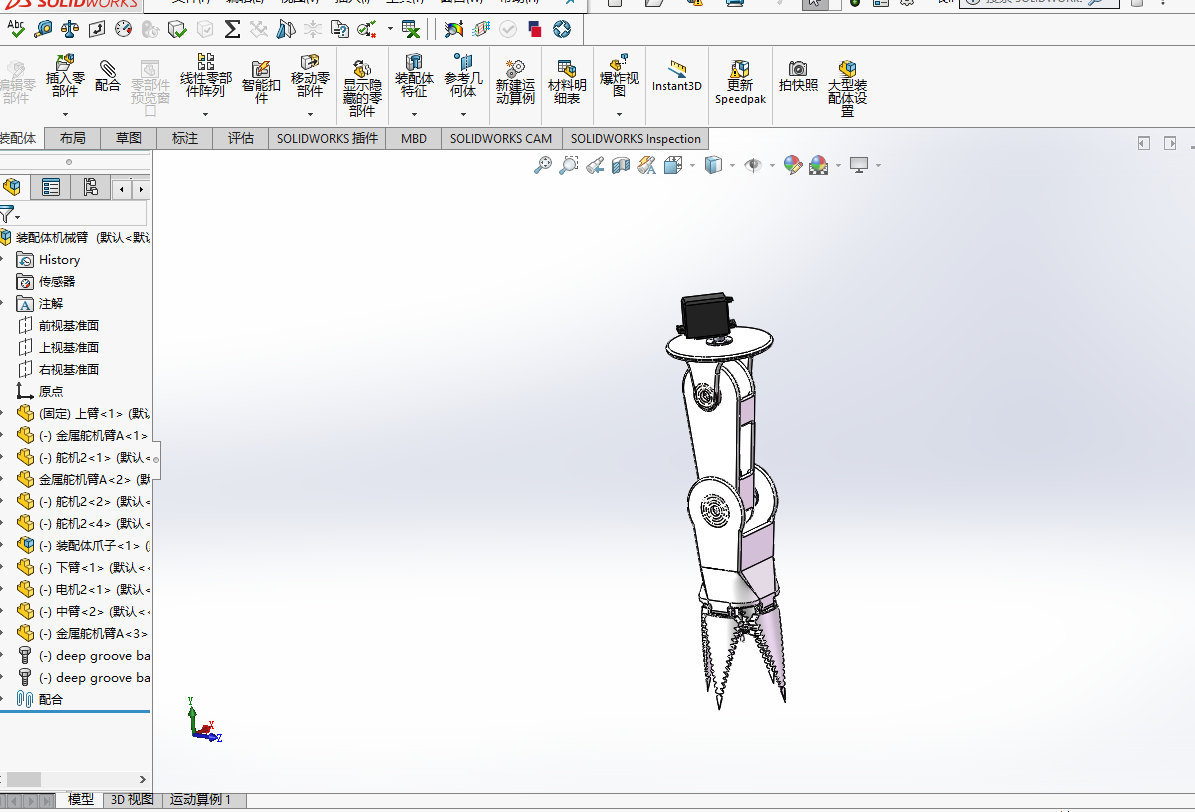Open Hide/Show Items eye dropdown arrow
This screenshot has height=812, width=1195.
tap(772, 165)
